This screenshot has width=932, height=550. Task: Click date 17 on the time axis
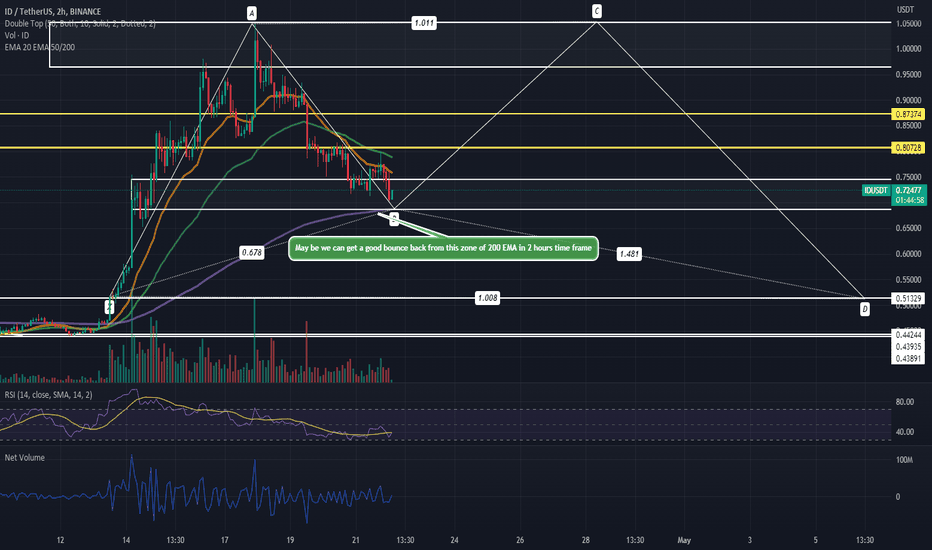click(225, 540)
